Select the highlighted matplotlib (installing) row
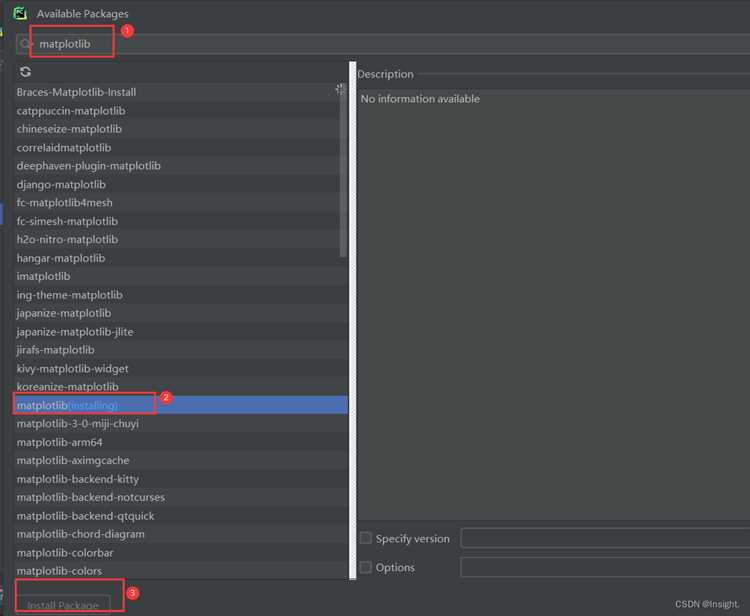 click(x=181, y=405)
